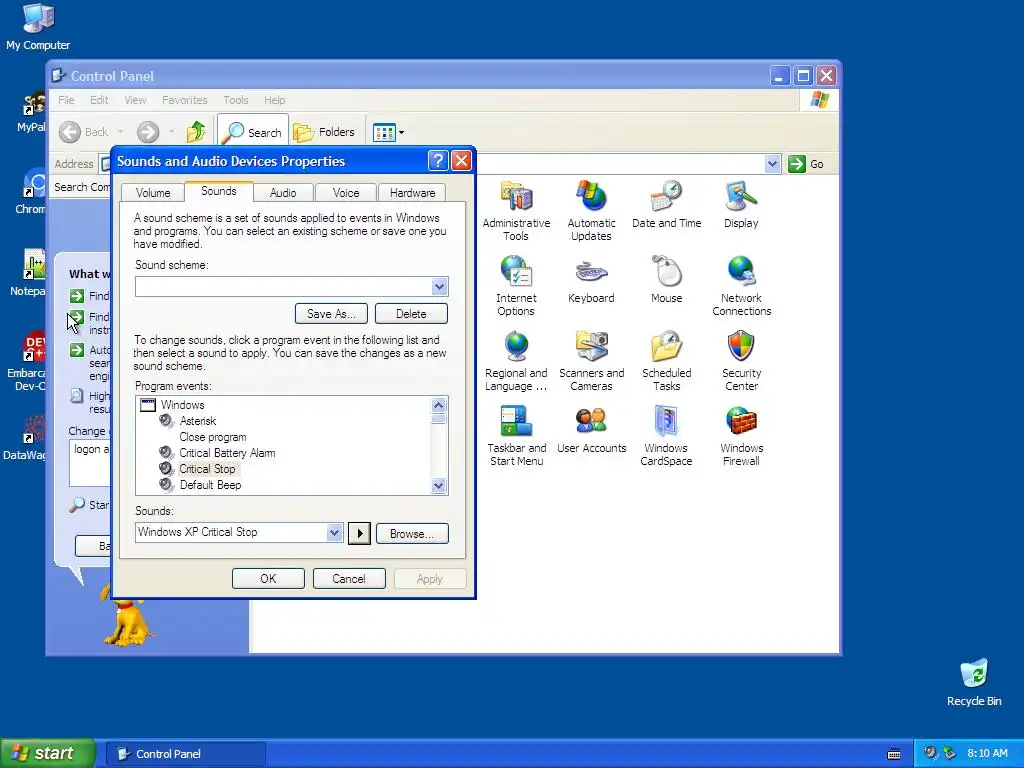Select Default Beep event
The width and height of the screenshot is (1024, 768).
pyautogui.click(x=210, y=485)
